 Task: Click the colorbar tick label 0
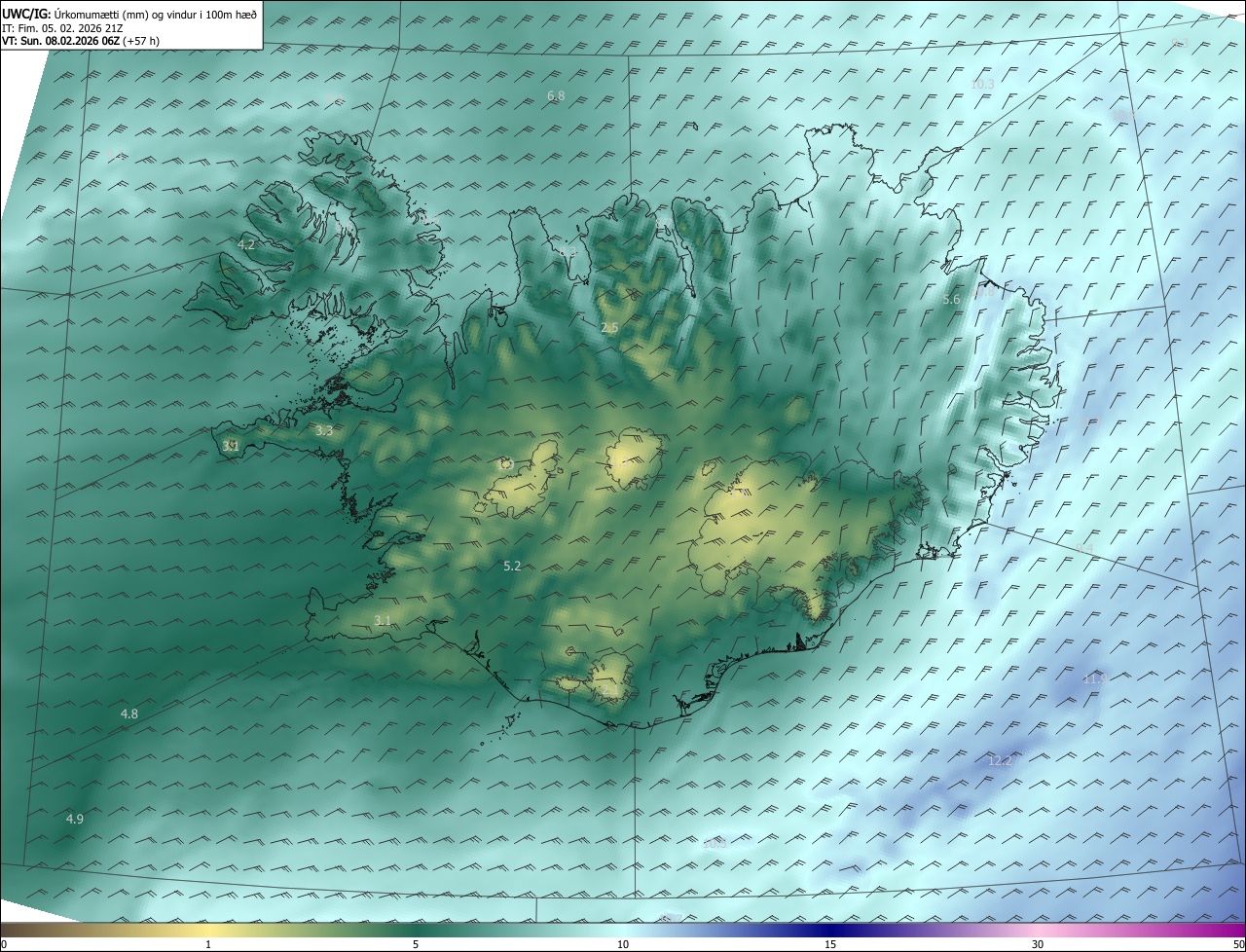coord(4,944)
